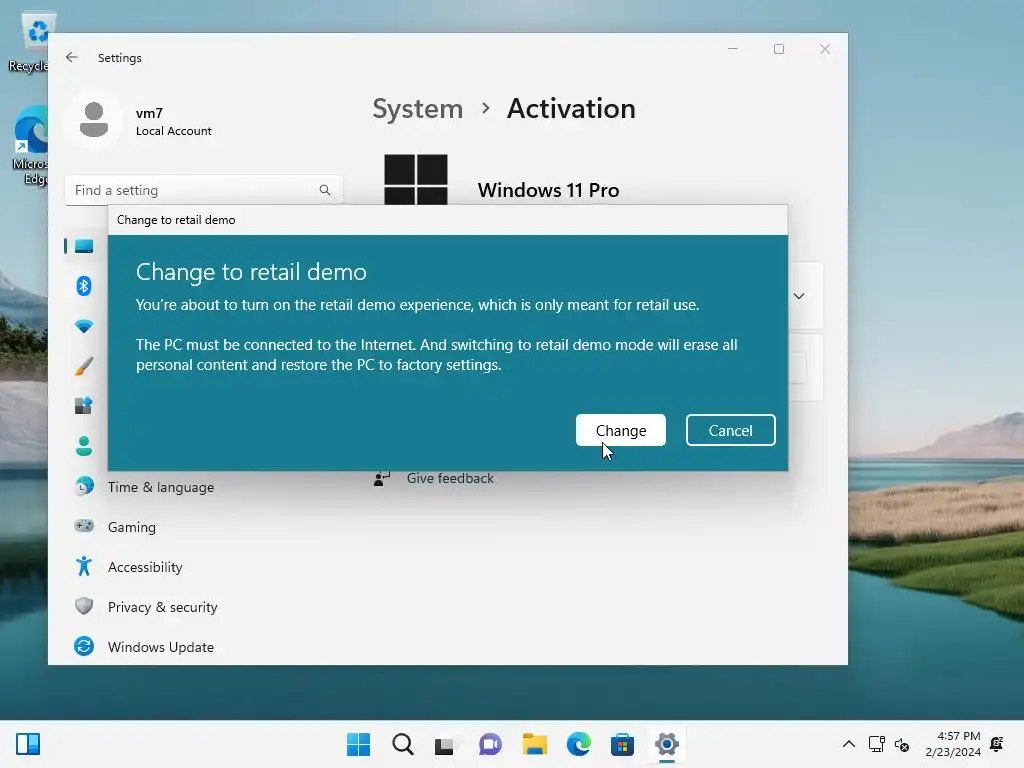Open the Windows Start menu
This screenshot has height=768, width=1024.
[358, 744]
